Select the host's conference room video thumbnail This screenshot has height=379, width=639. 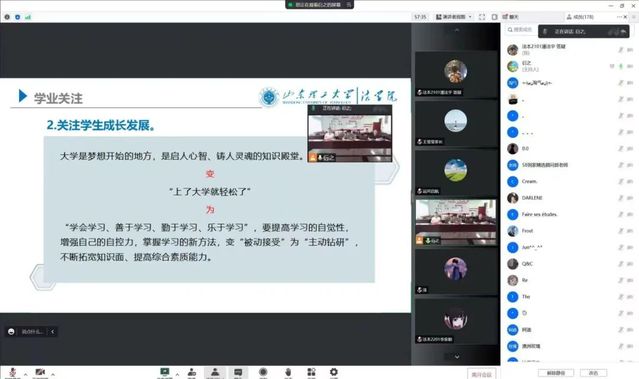coord(456,222)
